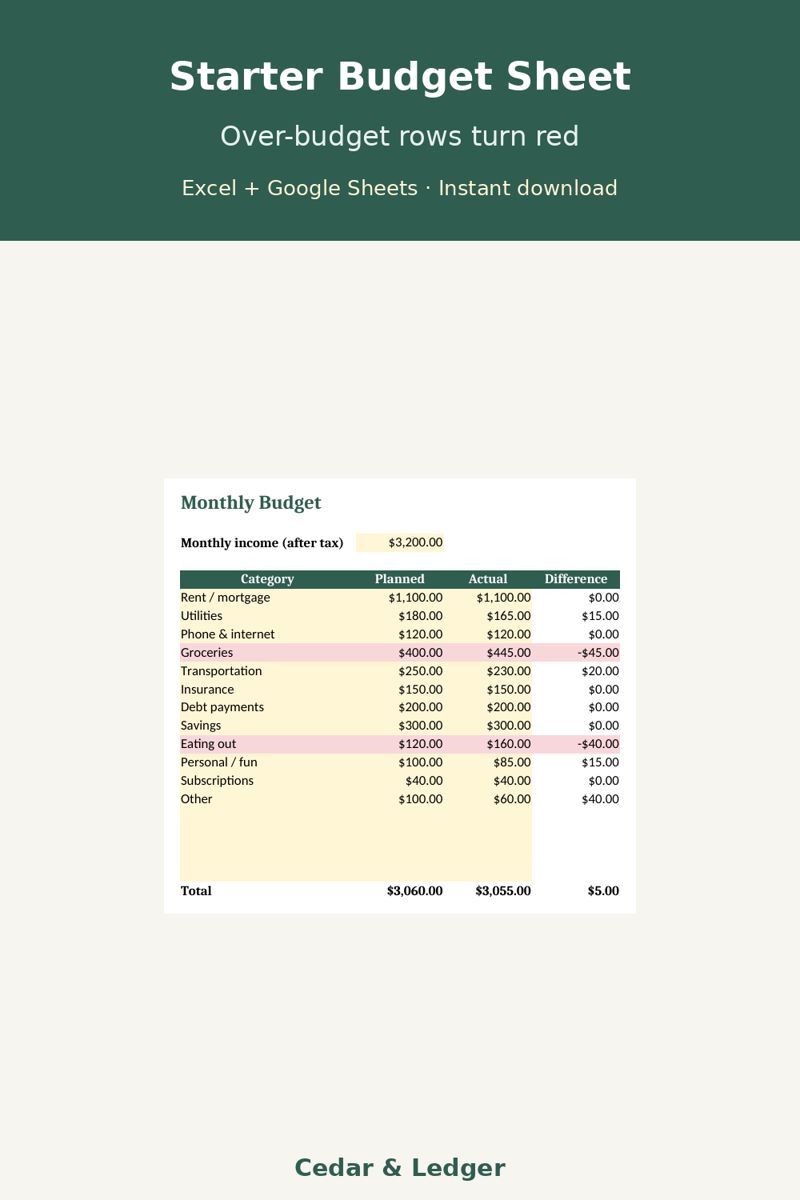Click "Excel + Google Sheets · Instant download" line
800x1200 pixels.
point(400,188)
